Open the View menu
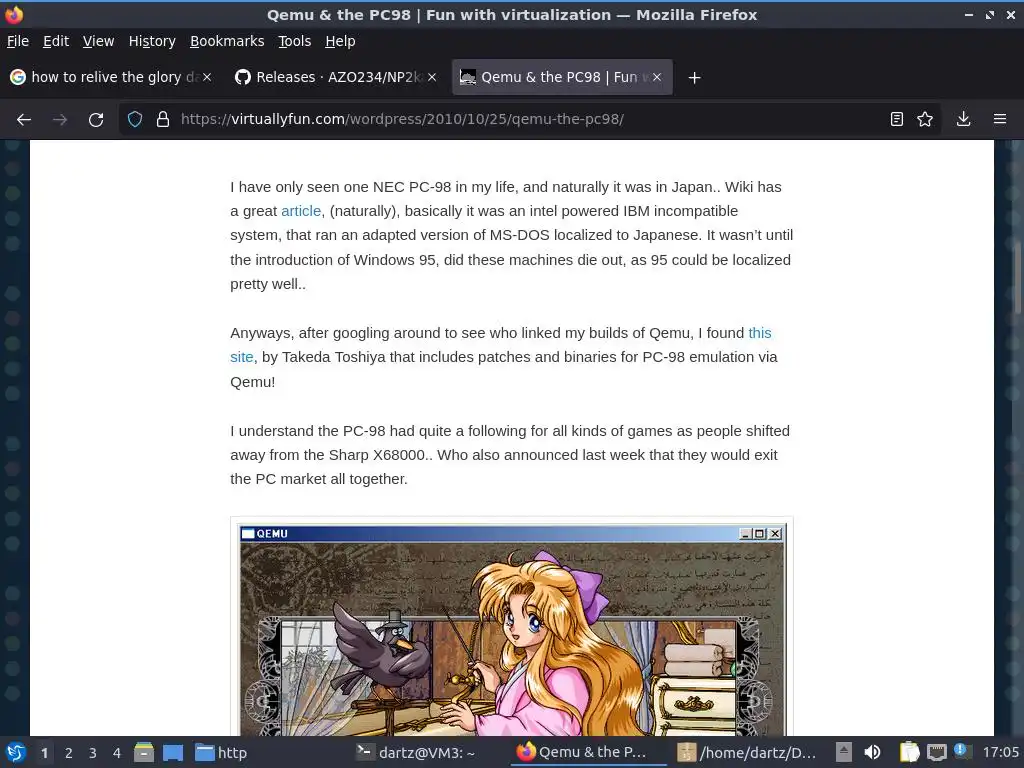 point(98,41)
